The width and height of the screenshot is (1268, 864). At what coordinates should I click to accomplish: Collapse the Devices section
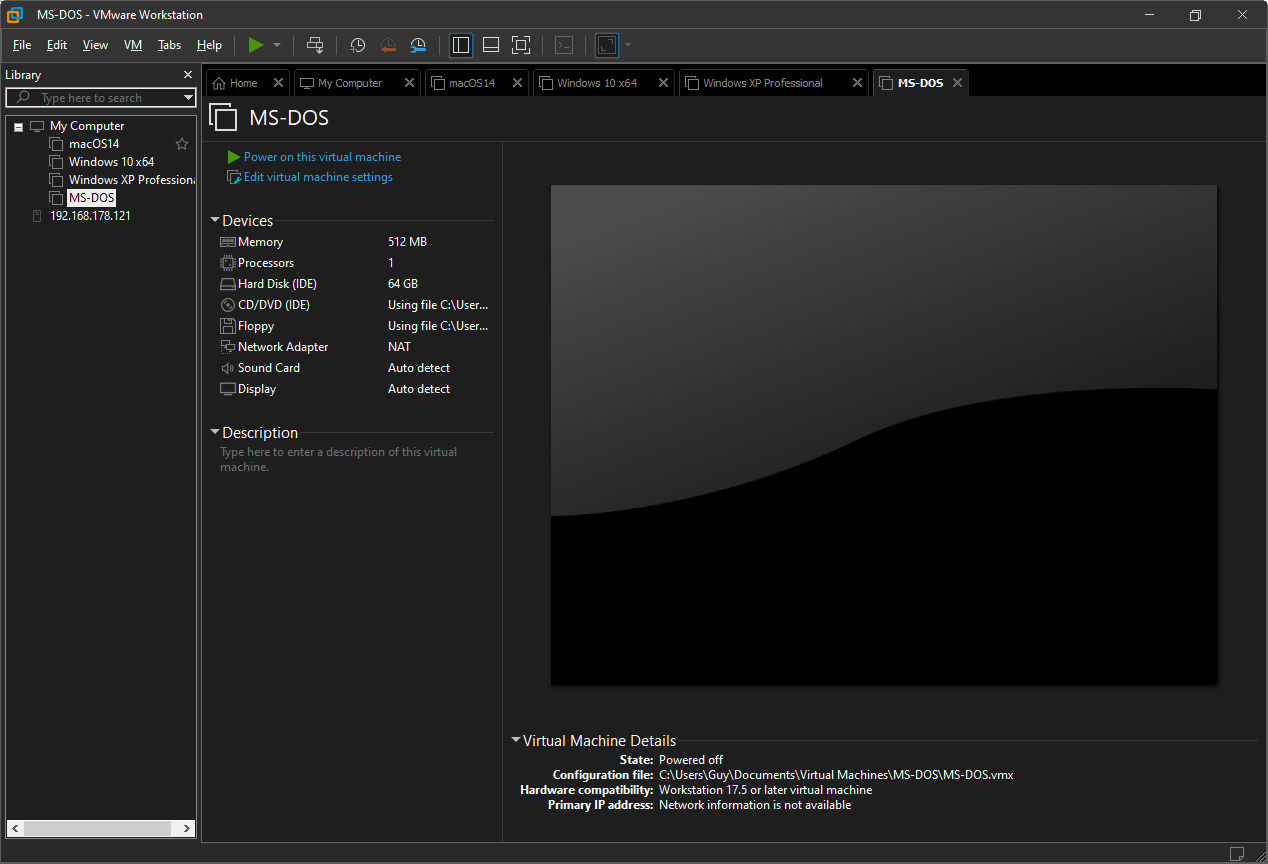(x=215, y=221)
